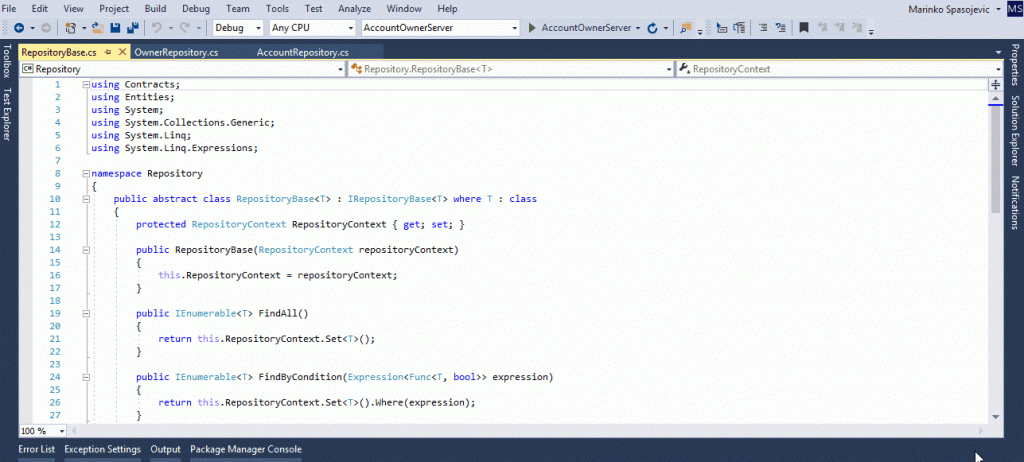This screenshot has width=1024, height=462.
Task: Open the Any CPU platform dropdown
Action: point(312,28)
